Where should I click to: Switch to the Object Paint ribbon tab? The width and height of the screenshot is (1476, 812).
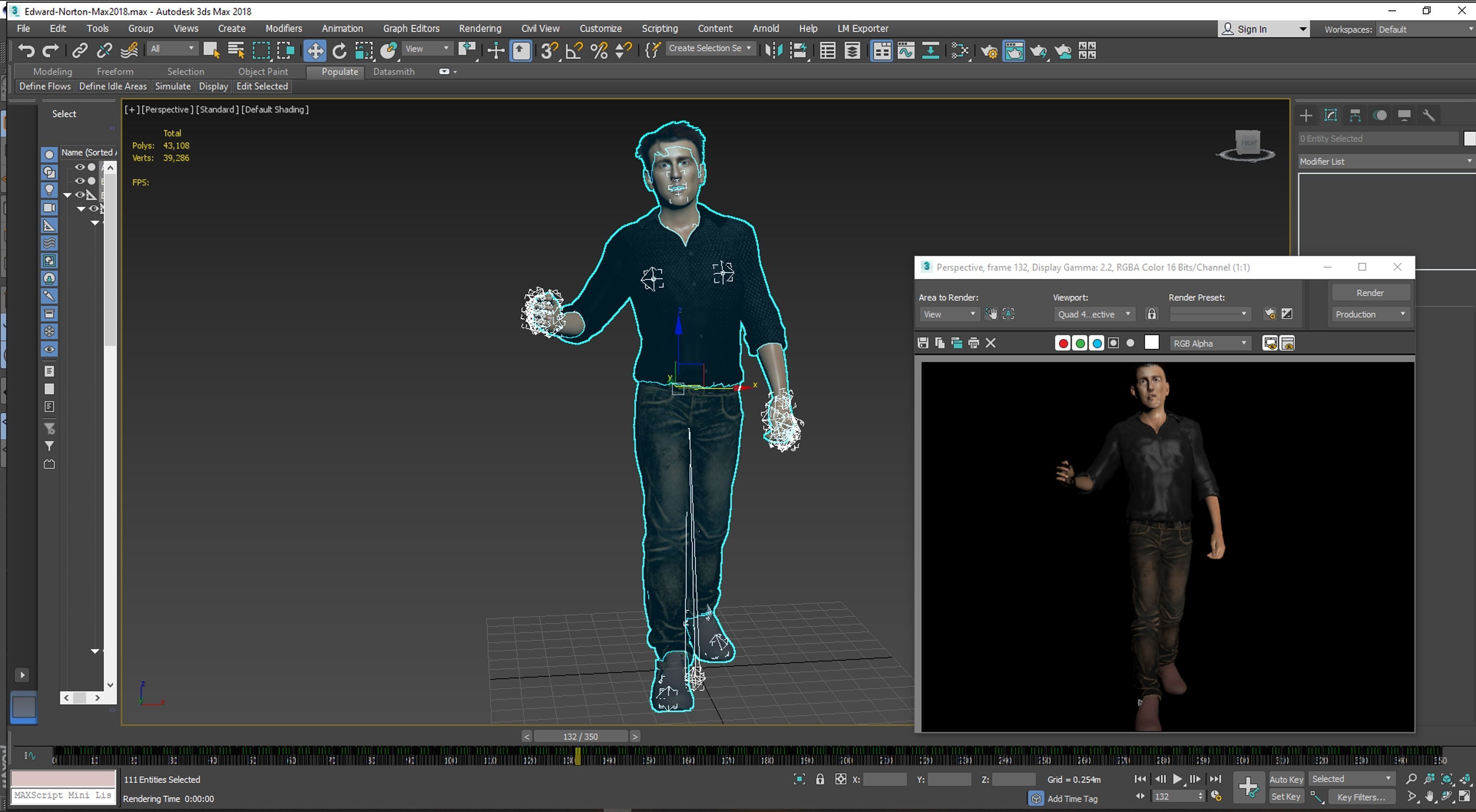263,72
